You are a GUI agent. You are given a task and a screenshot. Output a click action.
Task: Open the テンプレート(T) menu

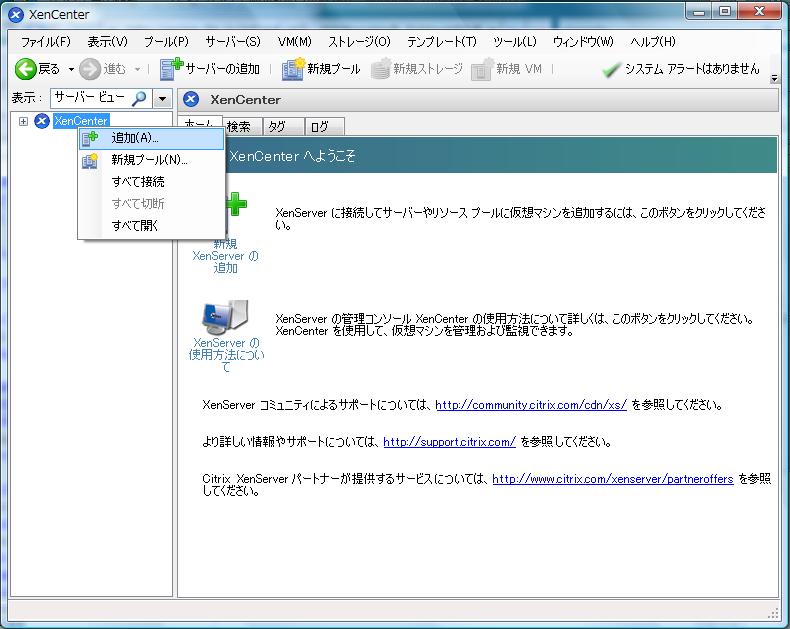[x=442, y=41]
